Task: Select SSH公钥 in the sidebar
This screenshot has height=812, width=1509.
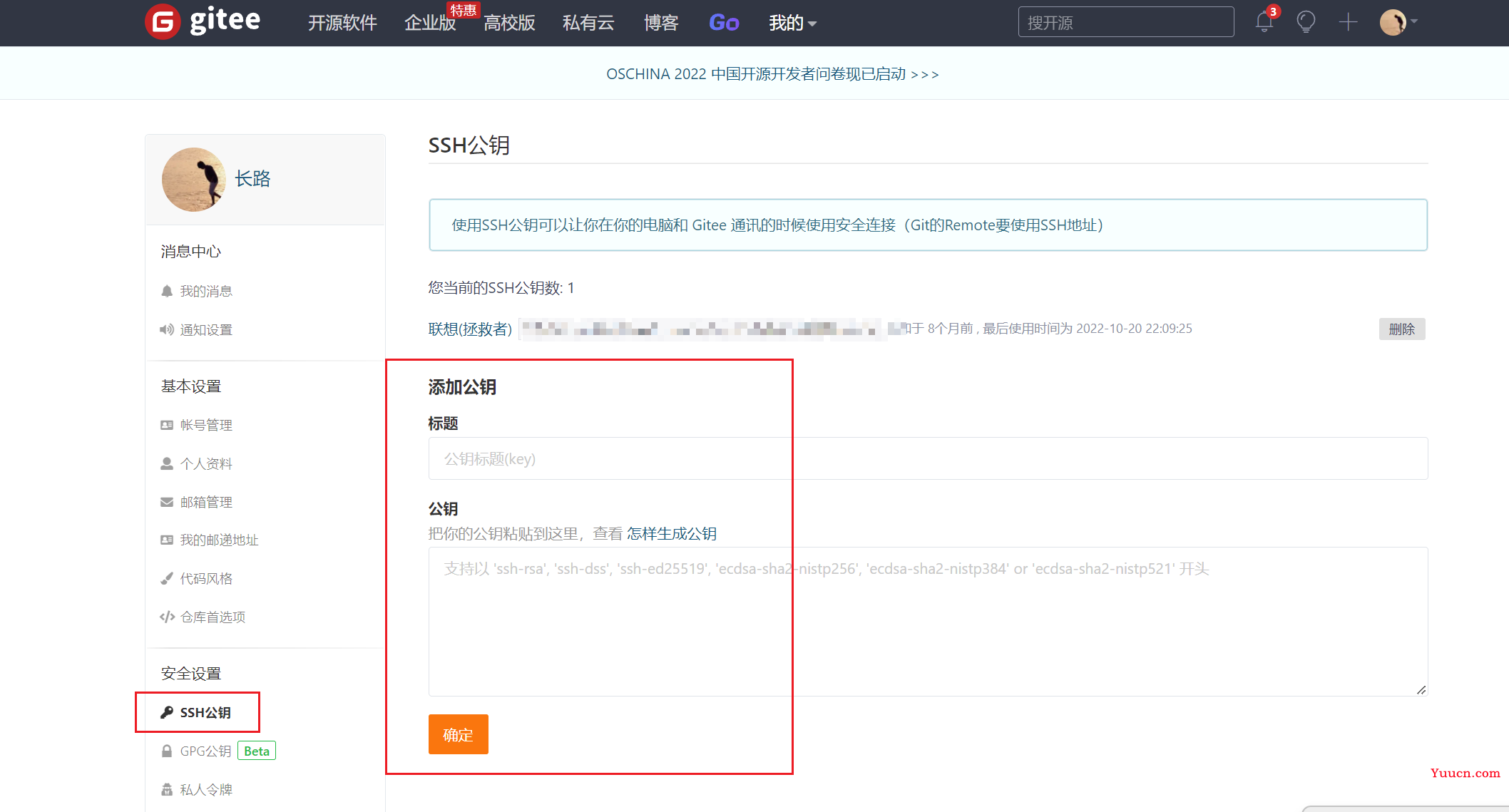Action: [205, 712]
